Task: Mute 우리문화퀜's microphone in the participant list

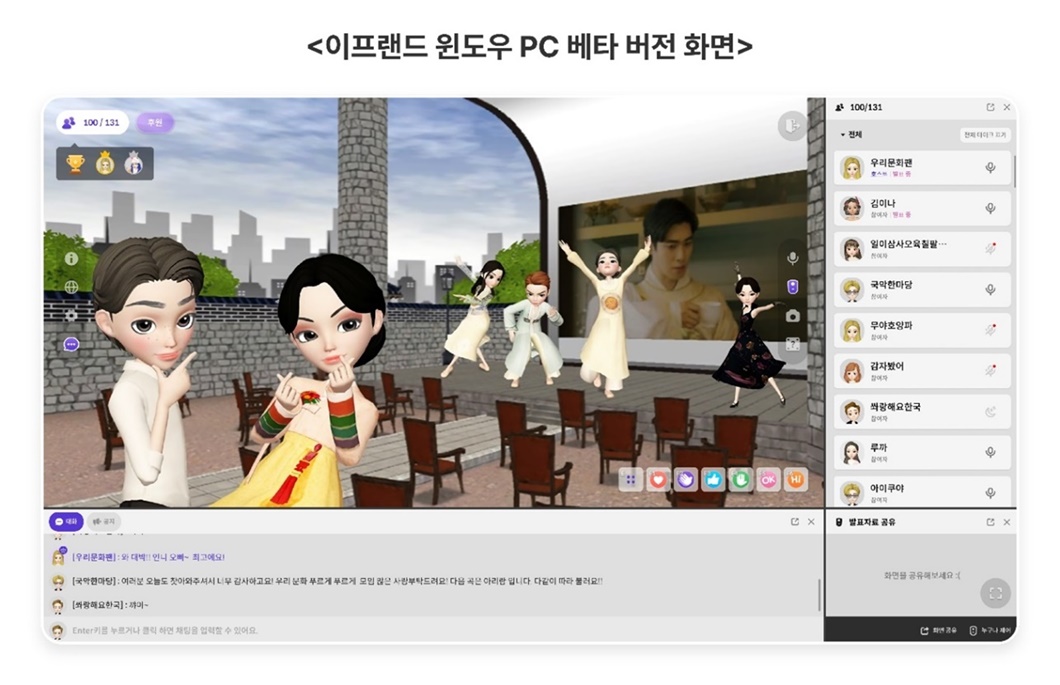Action: click(989, 169)
